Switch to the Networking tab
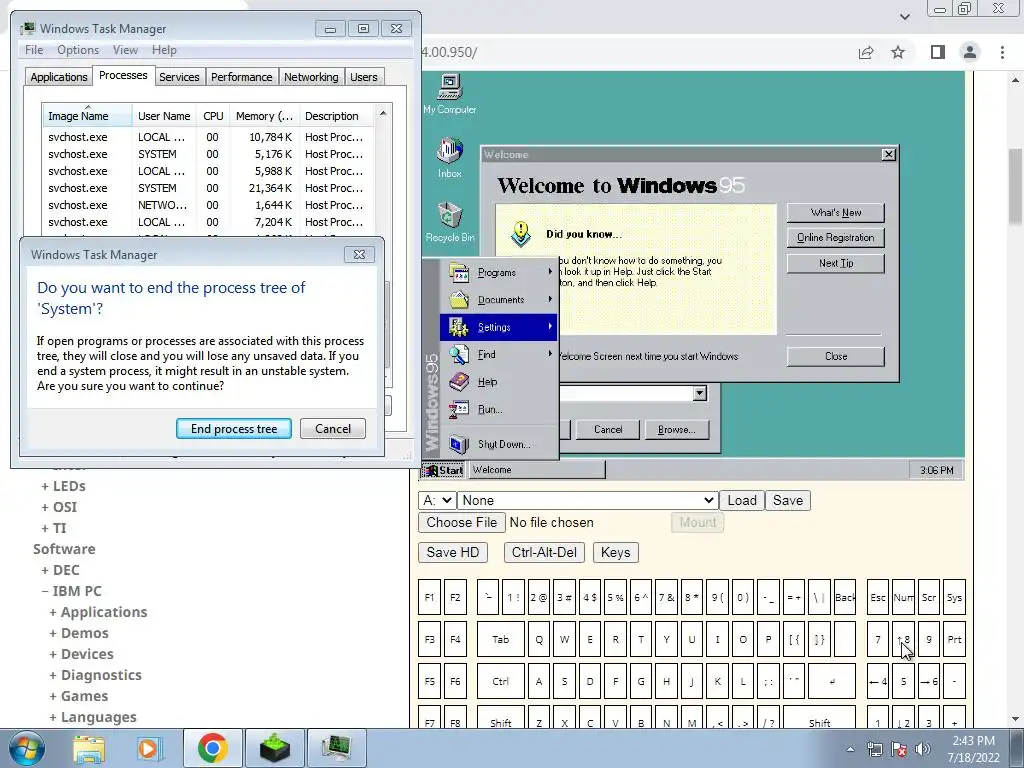This screenshot has width=1024, height=768. tap(311, 77)
